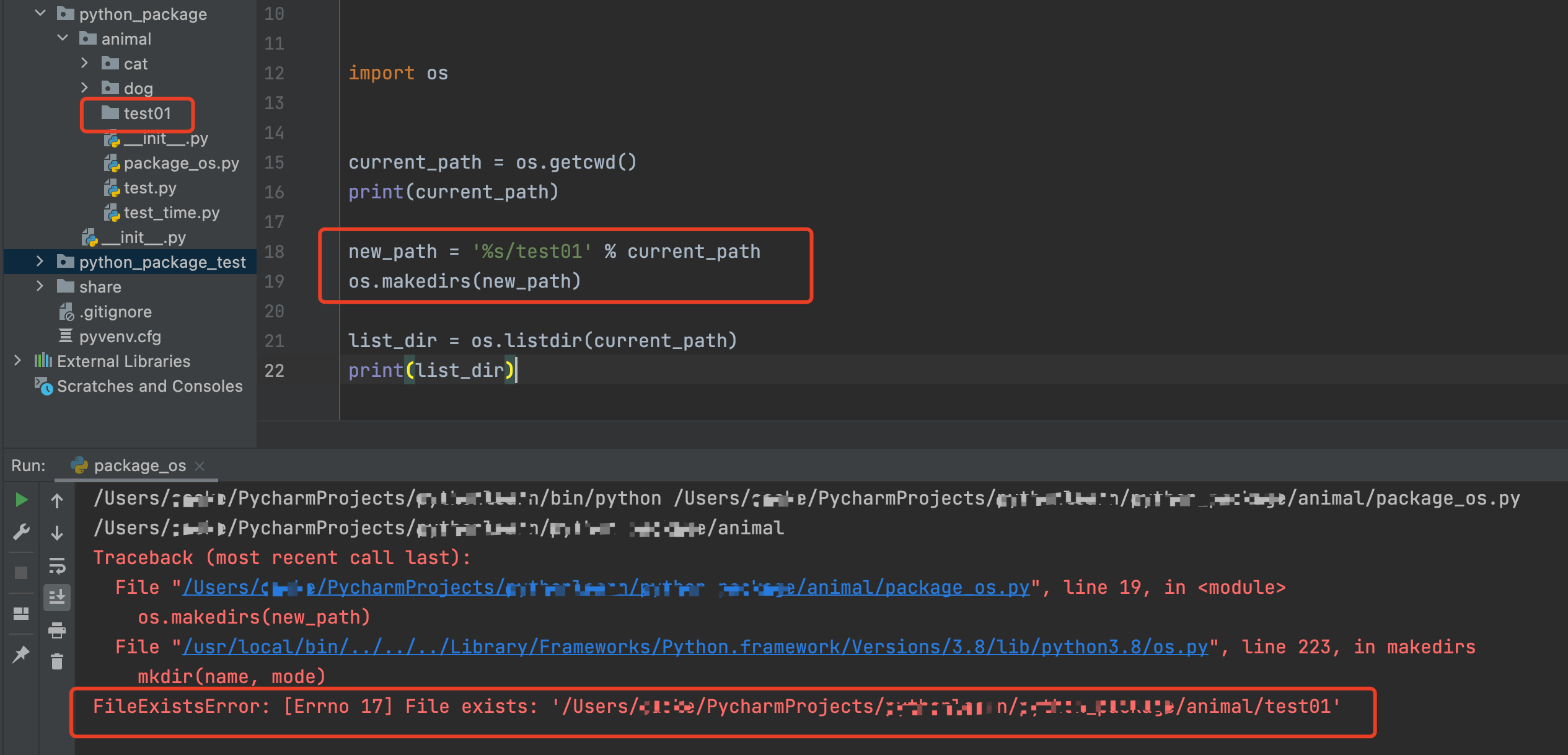1568x755 pixels.
Task: Expand the cat folder
Action: (x=85, y=63)
